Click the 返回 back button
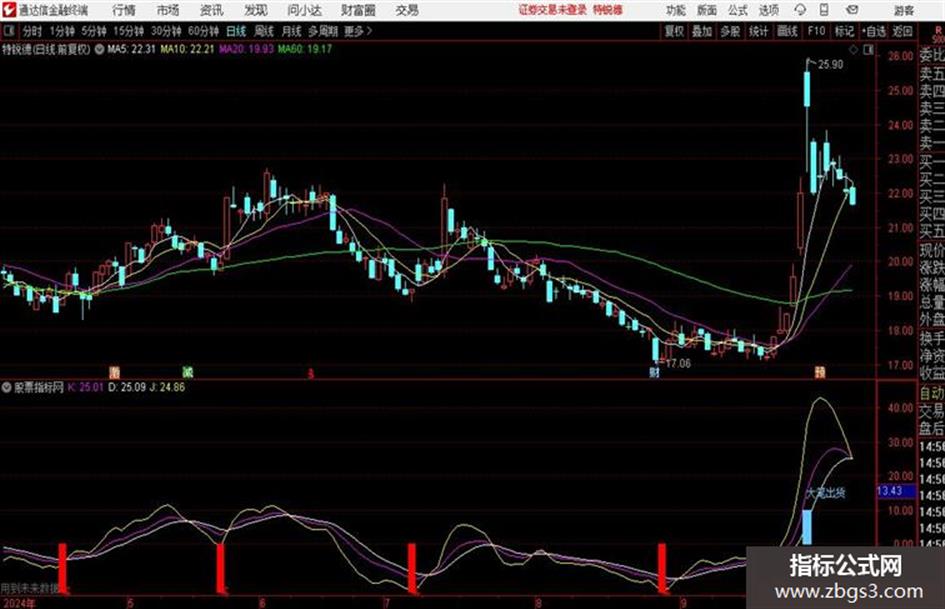945x609 pixels. tap(902, 31)
